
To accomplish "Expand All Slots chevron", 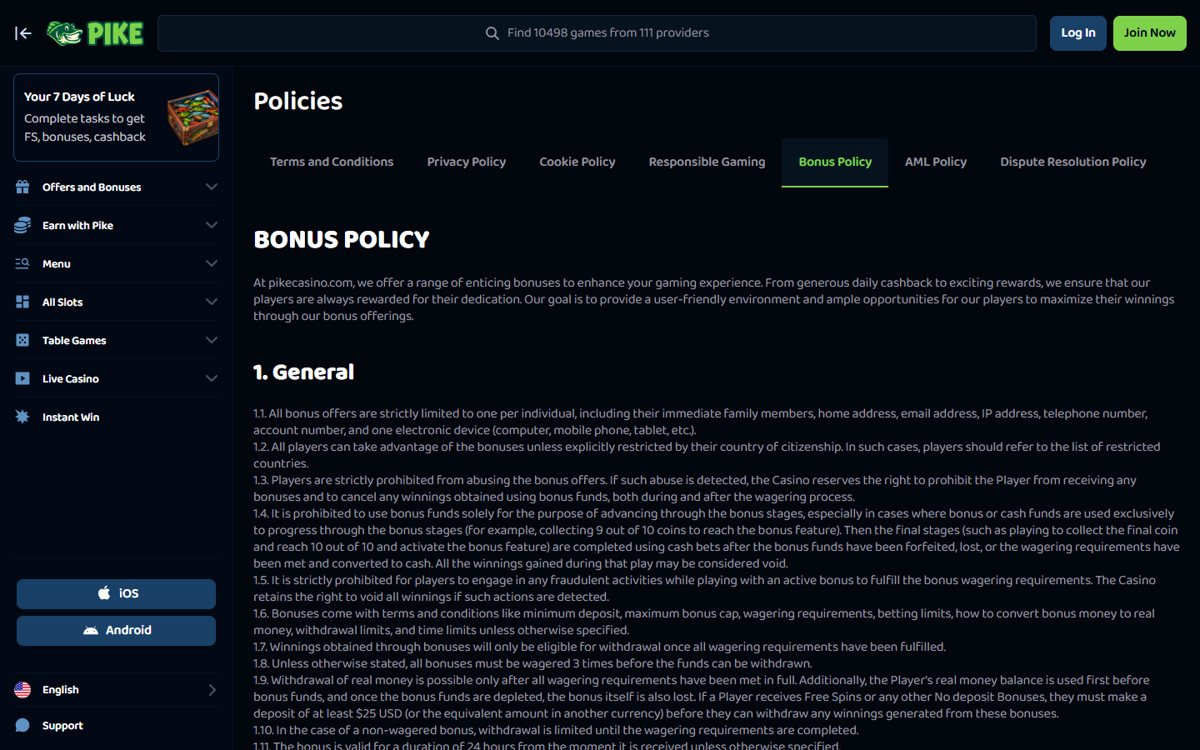I will (x=211, y=302).
